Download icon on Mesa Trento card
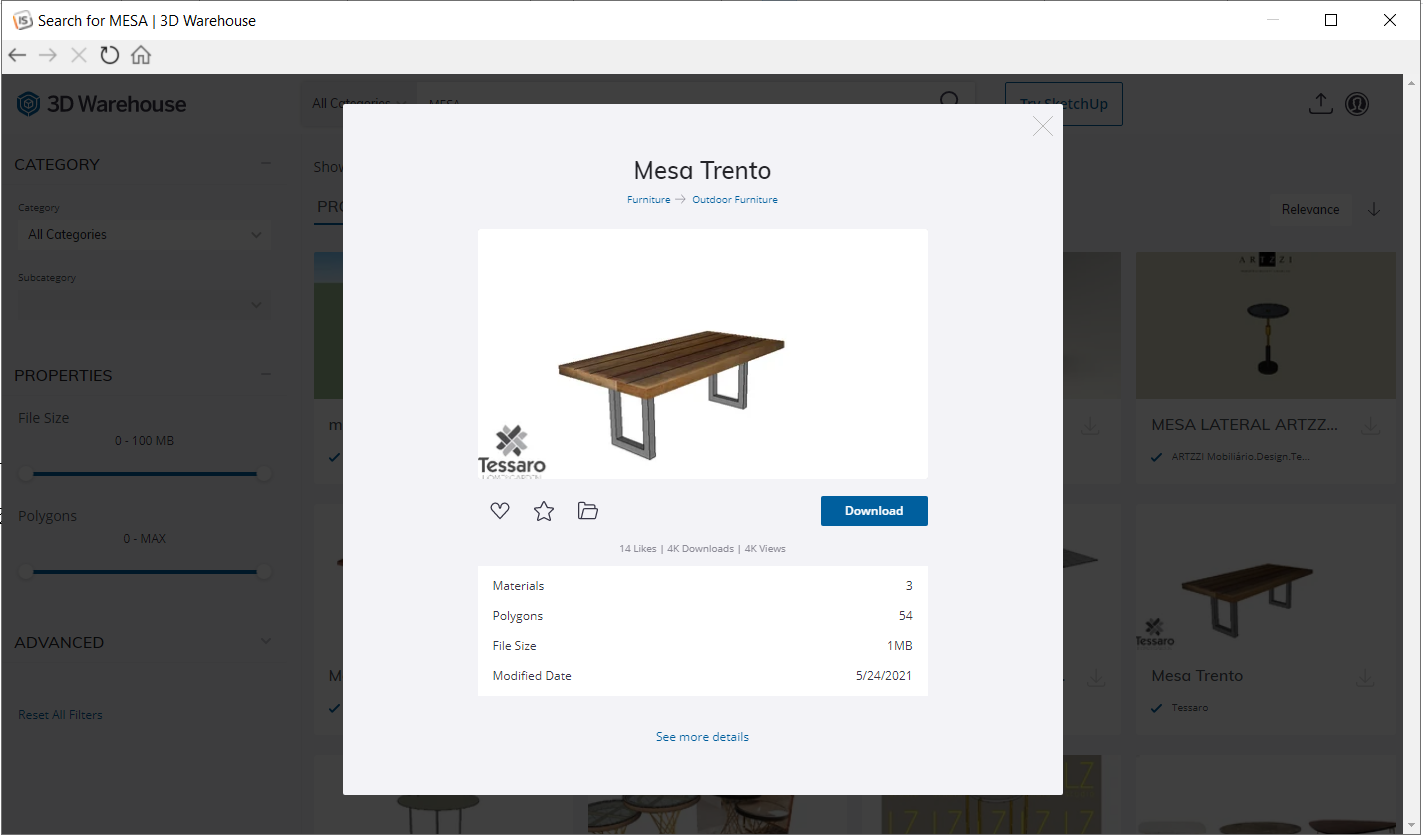 (x=1366, y=677)
